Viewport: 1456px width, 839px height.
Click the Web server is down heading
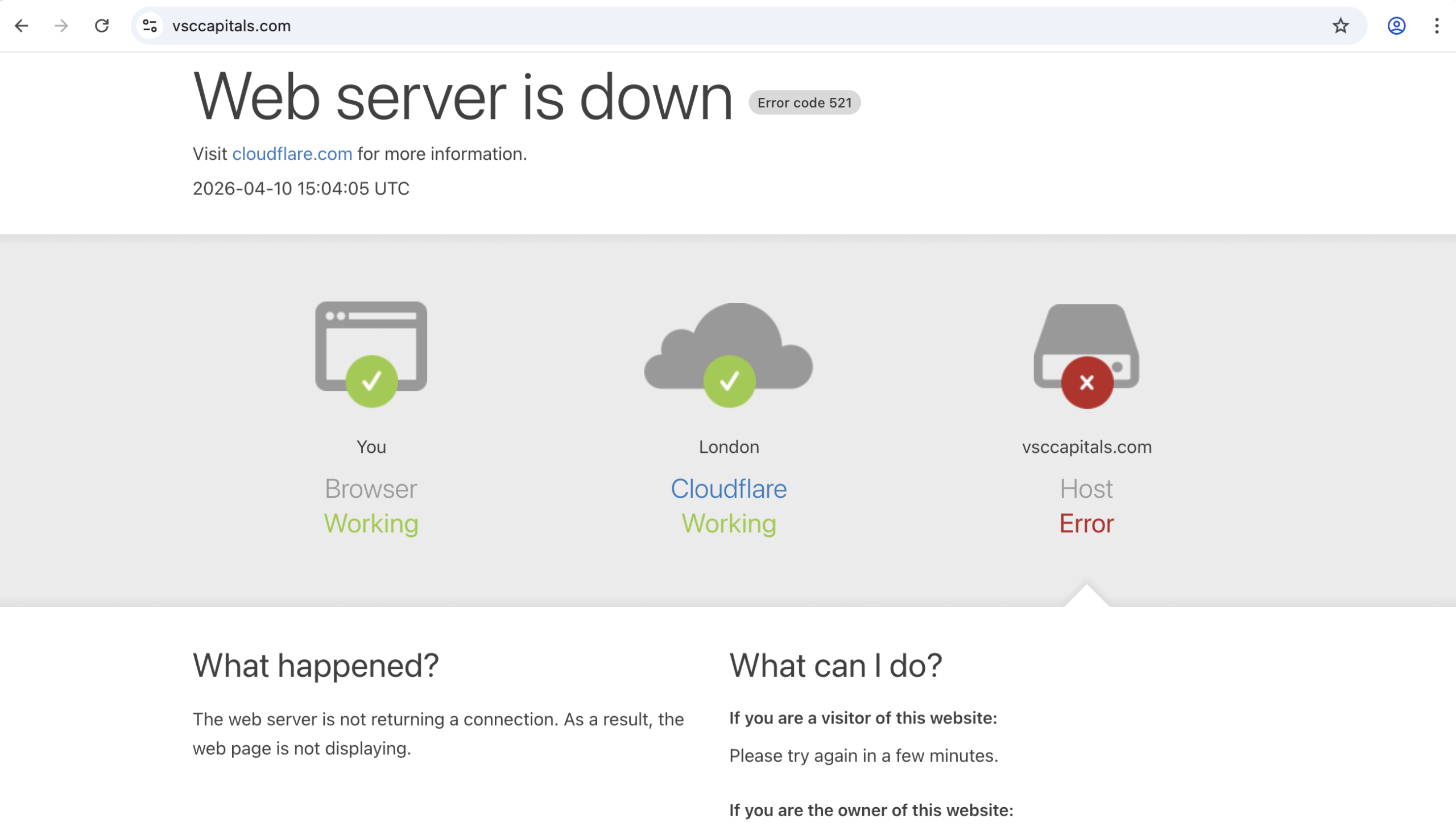click(x=462, y=97)
